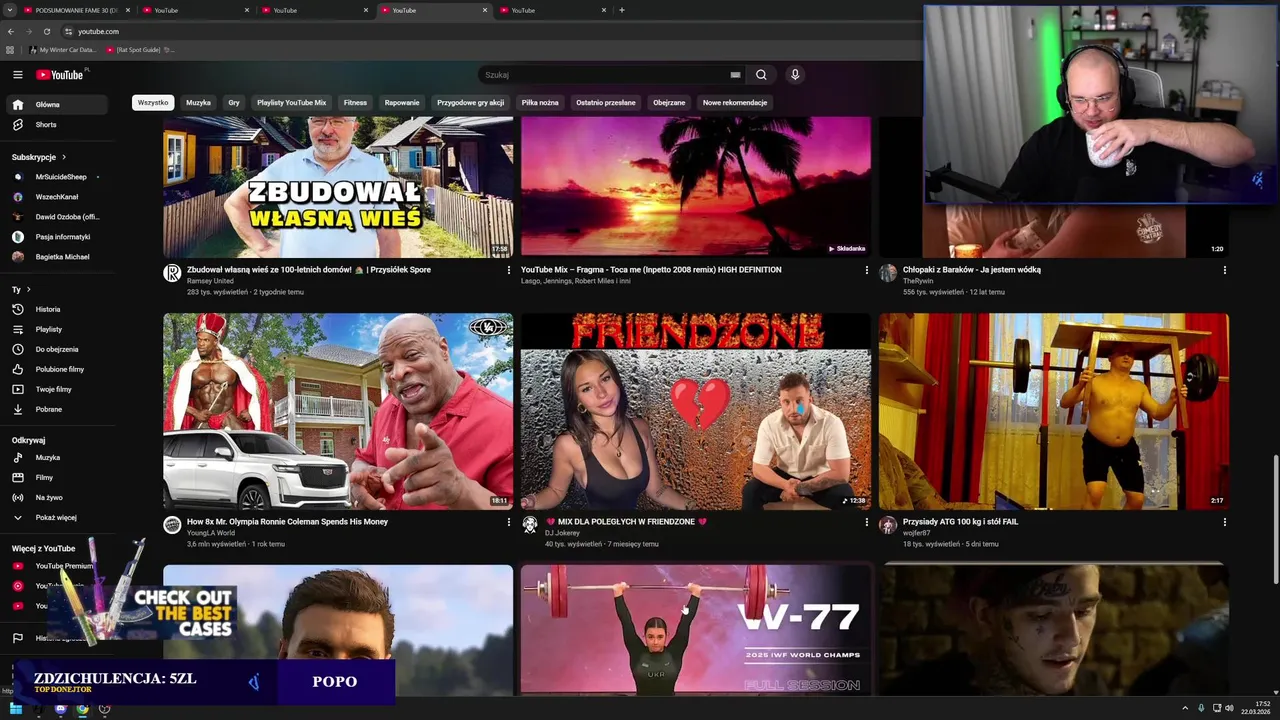The height and width of the screenshot is (720, 1280).
Task: Open Bagietka Michael subscription channel
Action: click(x=60, y=257)
